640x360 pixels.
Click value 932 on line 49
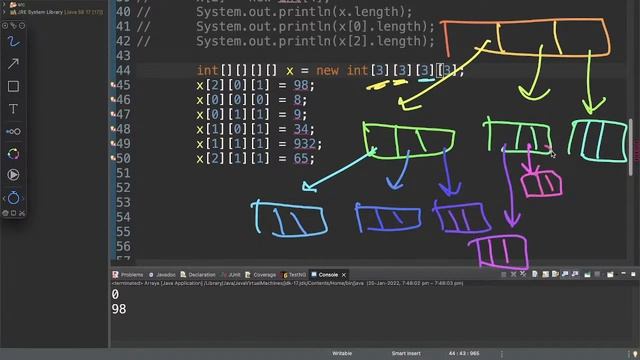[x=304, y=144]
